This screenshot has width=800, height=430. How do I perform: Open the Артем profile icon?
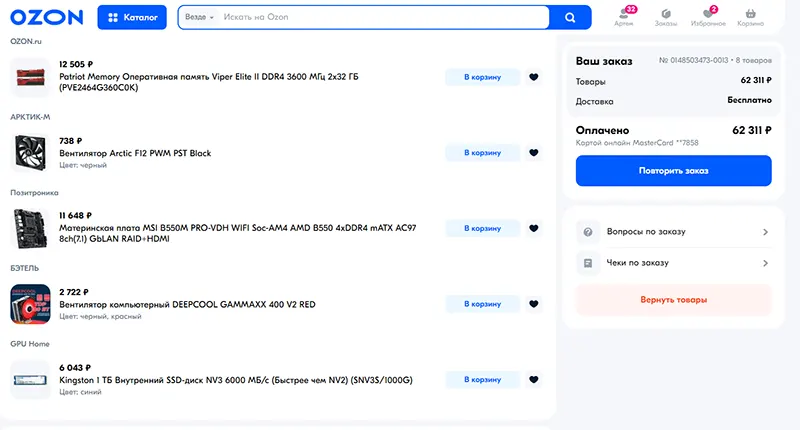pyautogui.click(x=624, y=17)
